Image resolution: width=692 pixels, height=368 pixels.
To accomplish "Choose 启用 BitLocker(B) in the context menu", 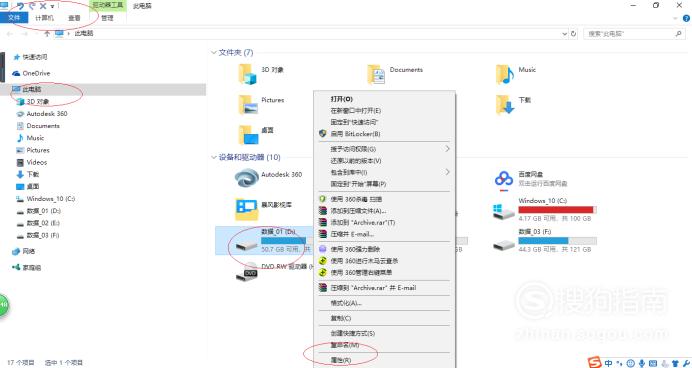I will point(355,134).
